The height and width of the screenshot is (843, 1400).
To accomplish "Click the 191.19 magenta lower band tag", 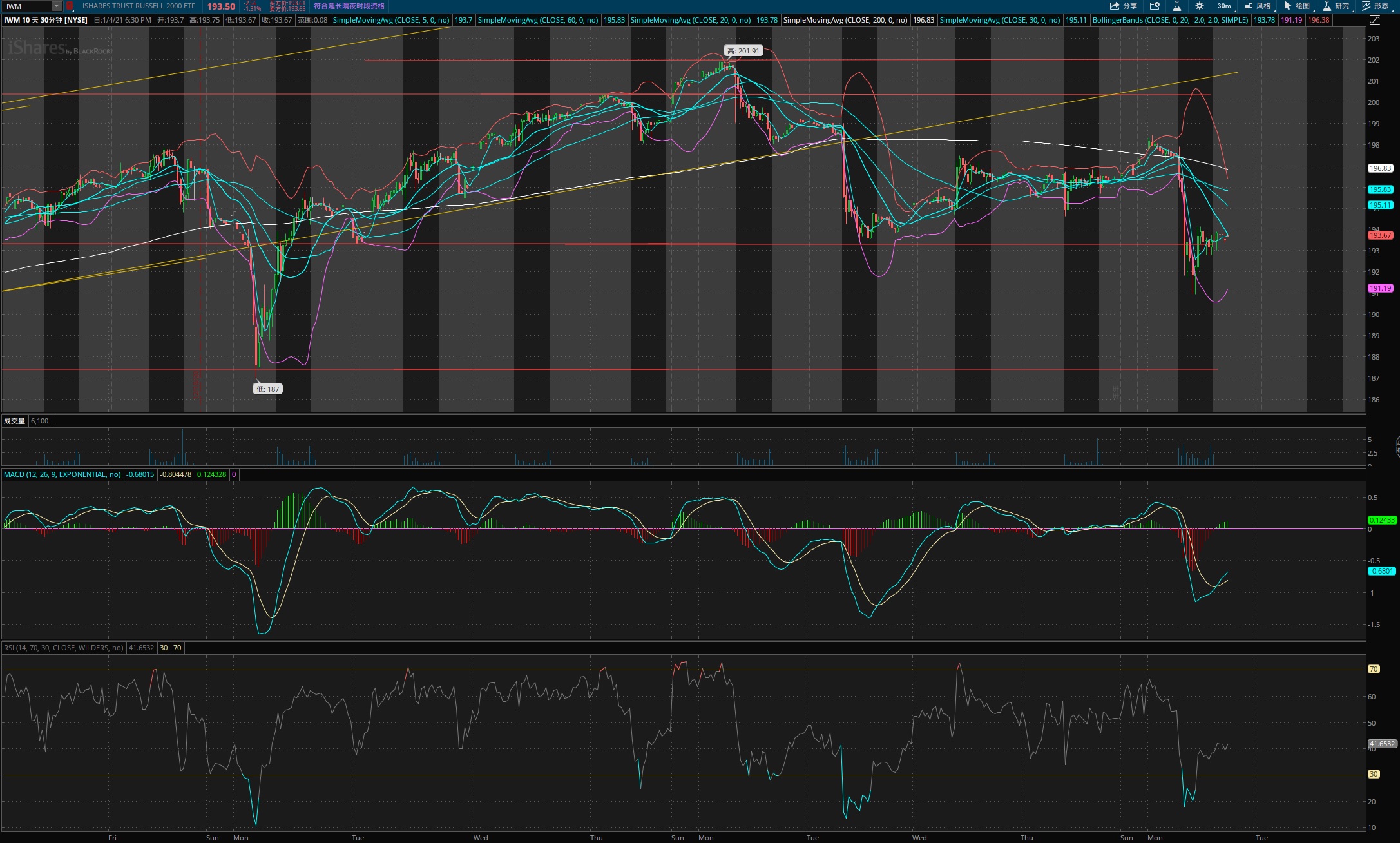I will [x=1380, y=288].
